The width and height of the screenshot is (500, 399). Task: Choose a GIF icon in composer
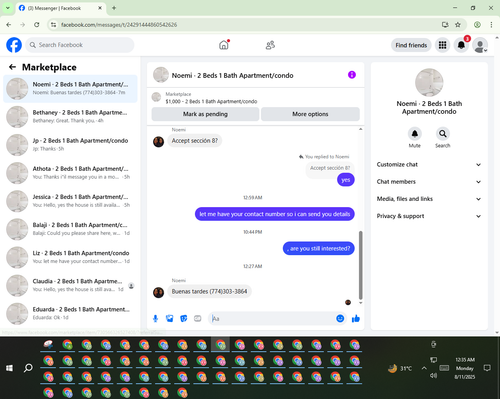click(x=198, y=319)
